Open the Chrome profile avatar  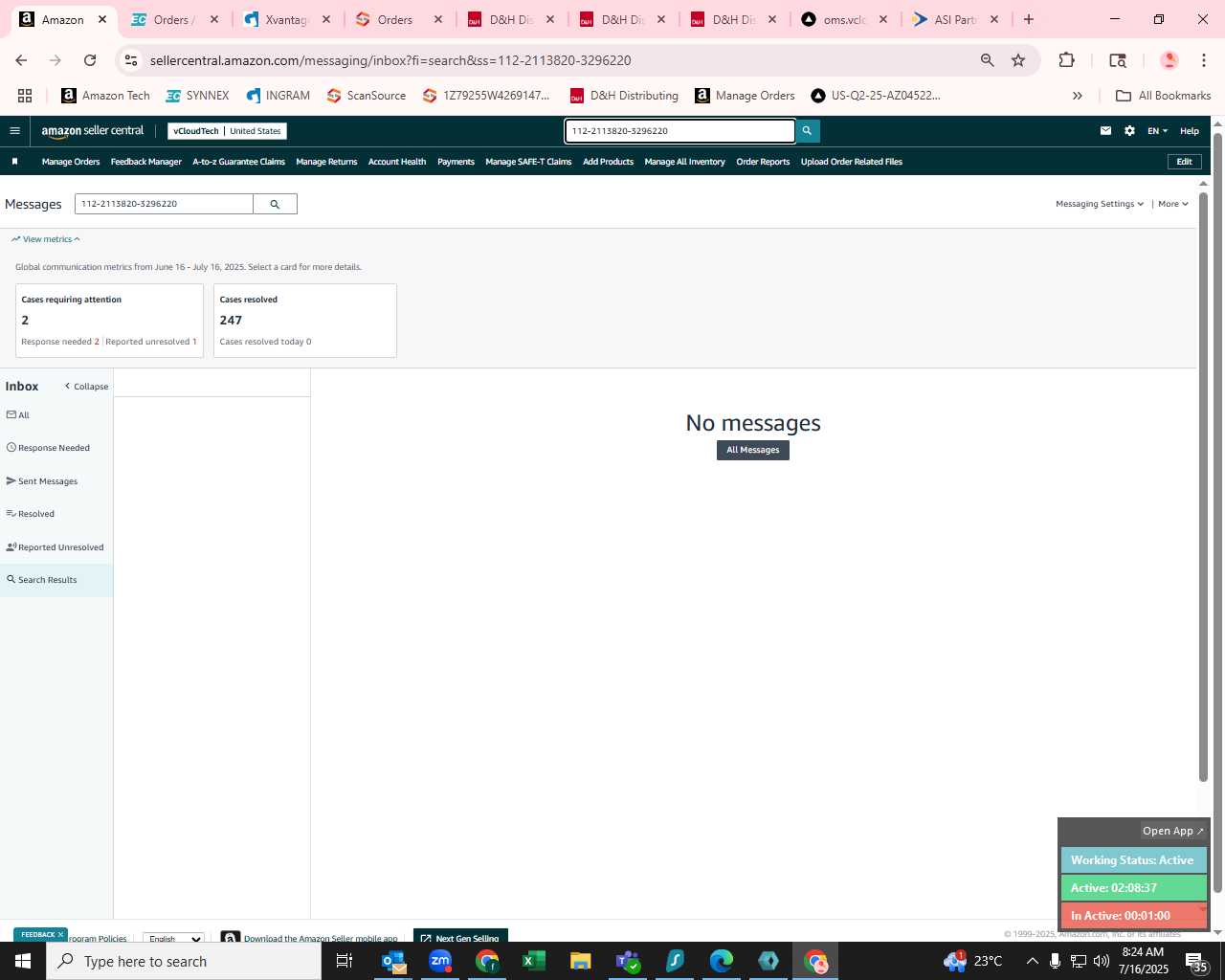(1169, 60)
